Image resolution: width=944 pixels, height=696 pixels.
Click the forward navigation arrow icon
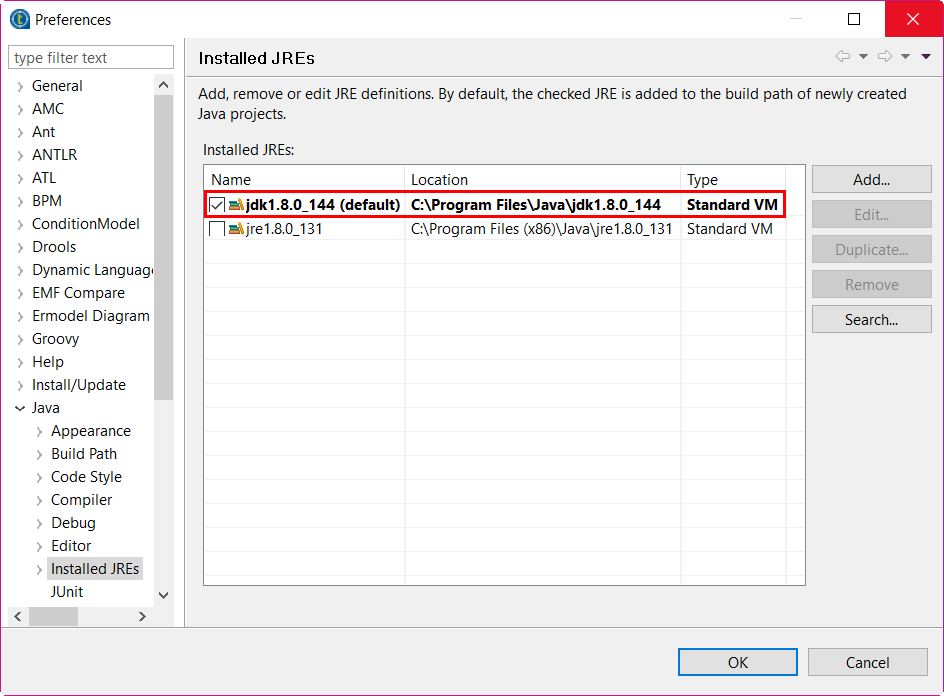pos(885,57)
